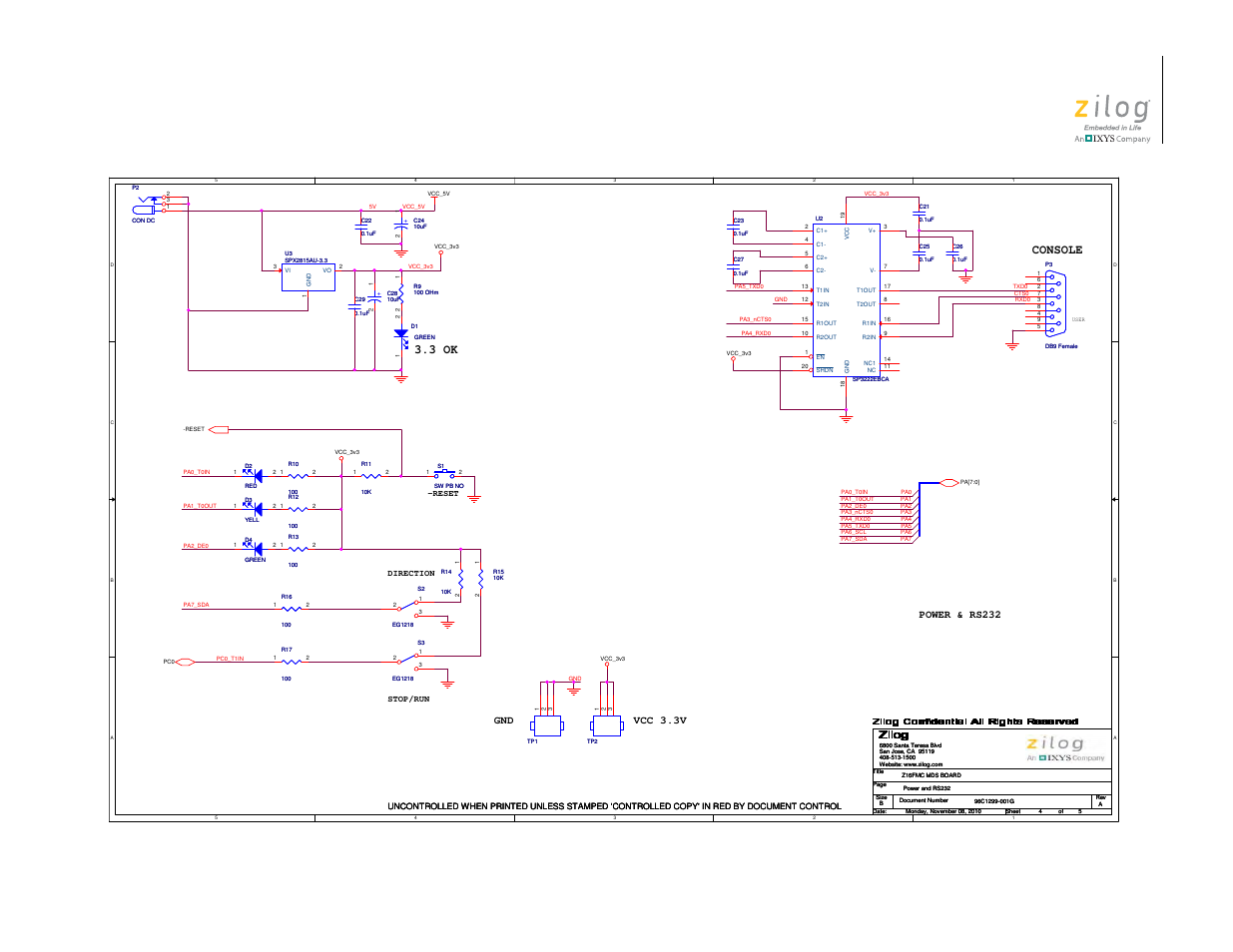The height and width of the screenshot is (952, 1233).
Task: Click the D1 green LED symbol
Action: click(x=401, y=335)
